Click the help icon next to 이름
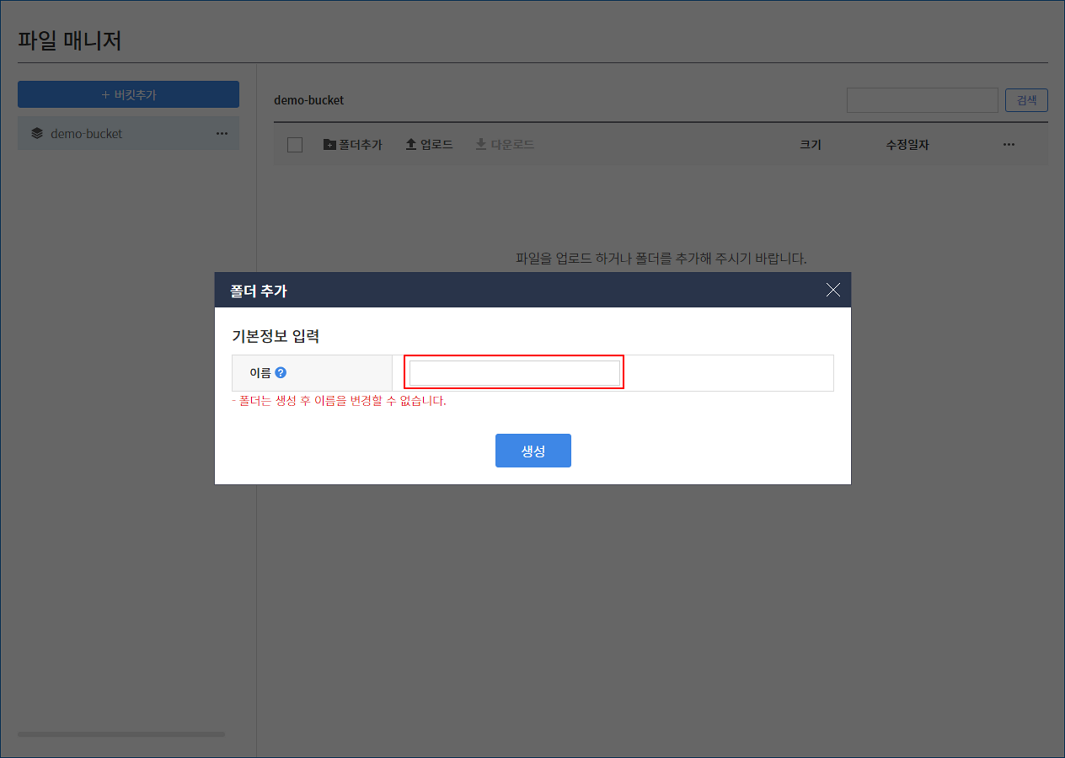 pyautogui.click(x=281, y=373)
